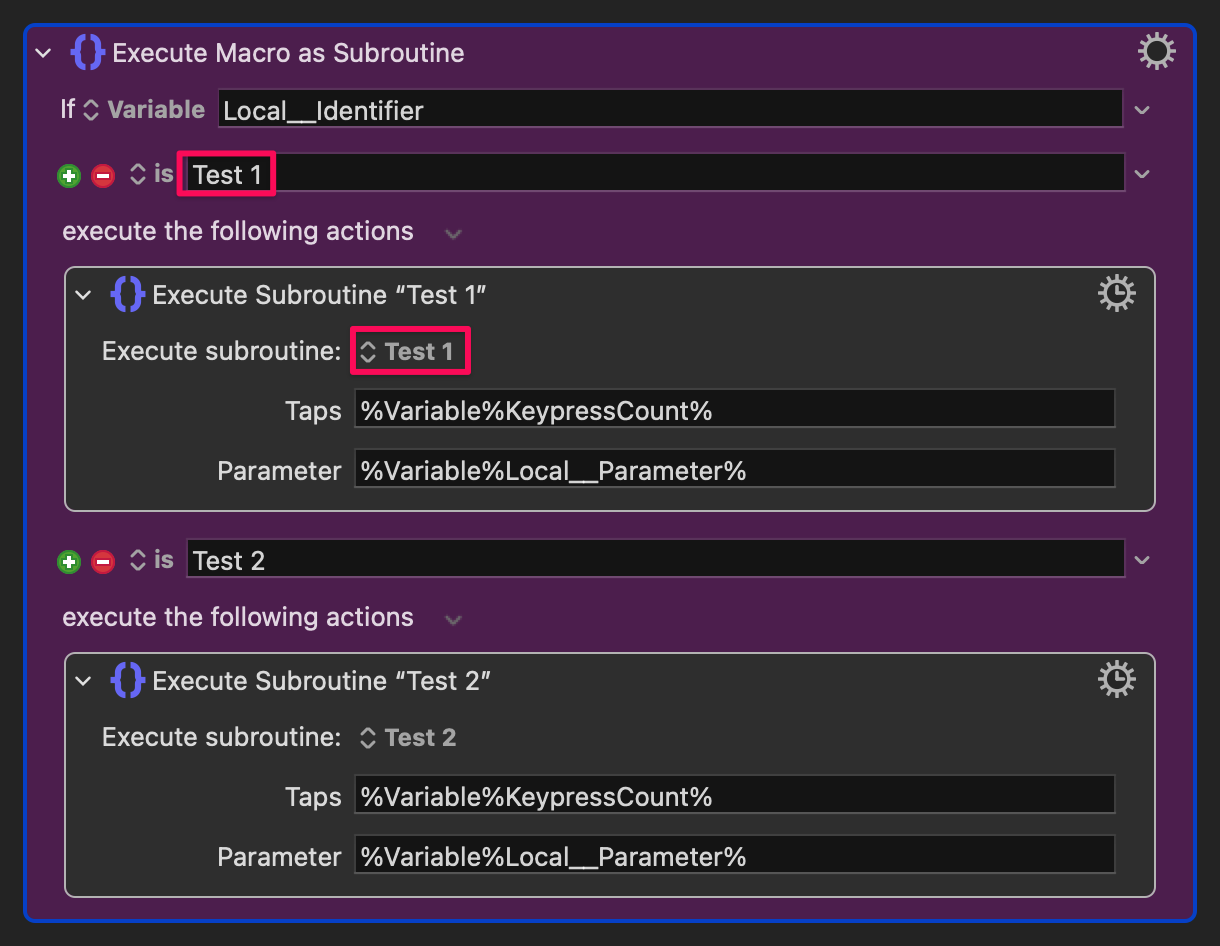Screen dimensions: 1220x946
Task: Open the 'is' comparison popup for Test 2
Action: (x=152, y=561)
